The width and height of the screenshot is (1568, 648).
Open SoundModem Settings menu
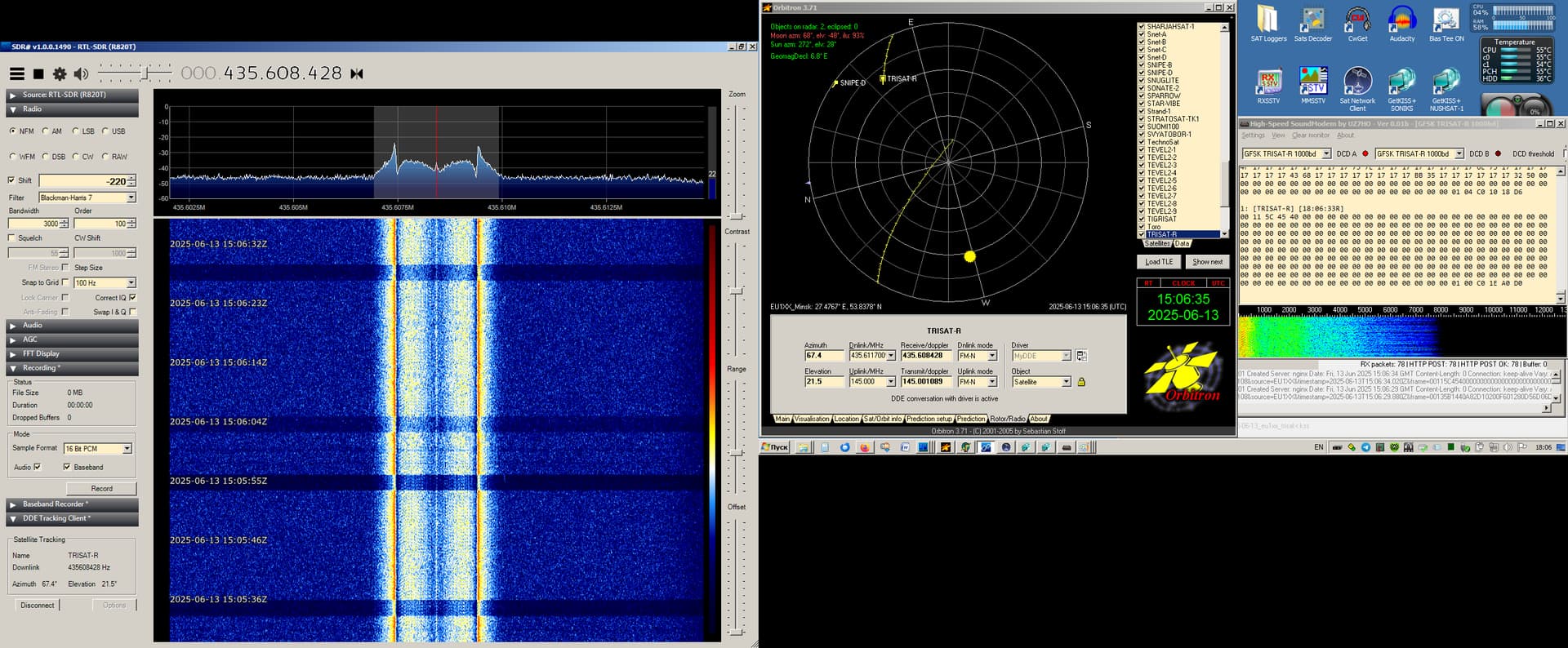pyautogui.click(x=1253, y=135)
